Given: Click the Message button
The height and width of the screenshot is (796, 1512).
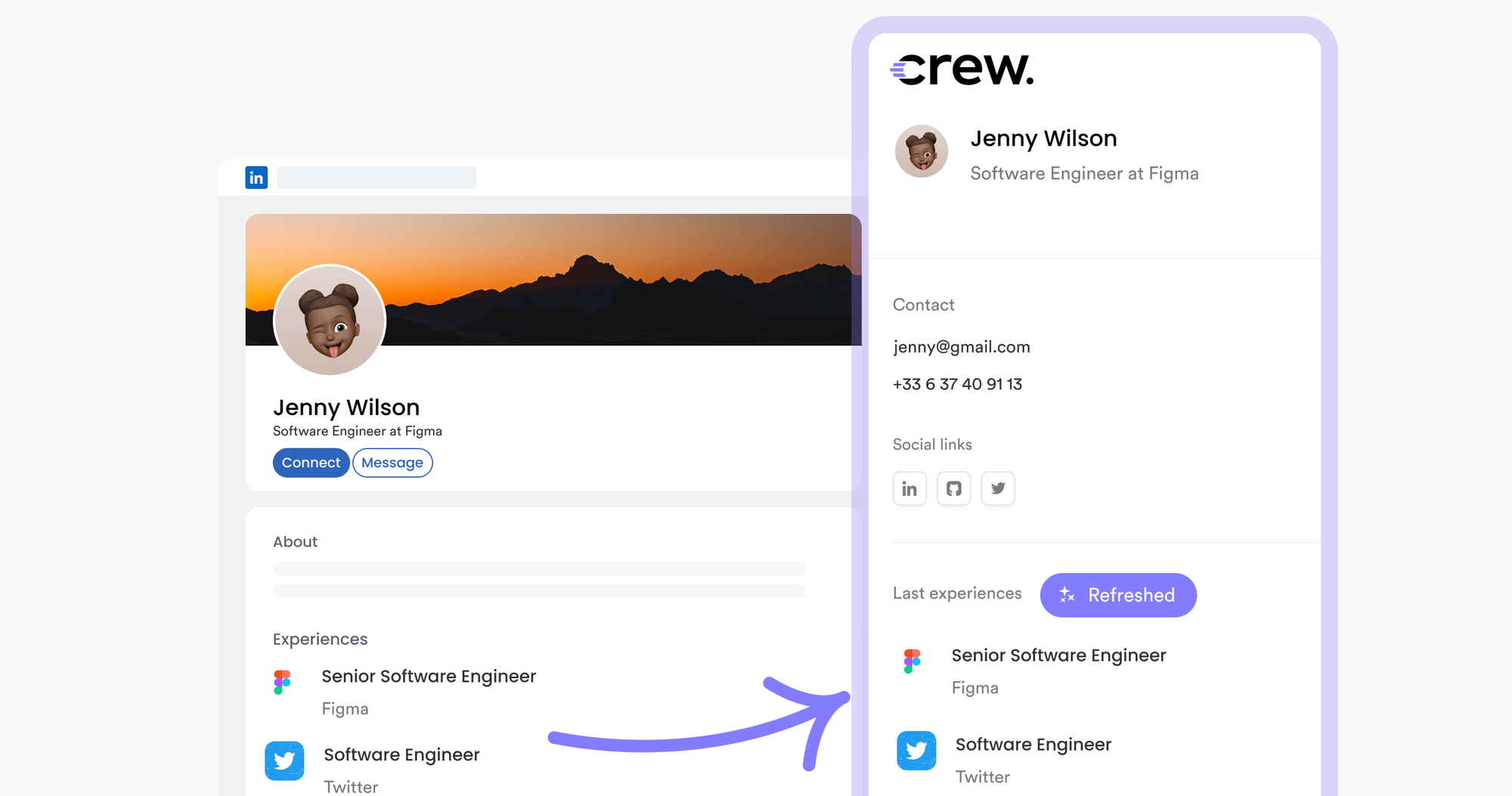Looking at the screenshot, I should [x=392, y=463].
